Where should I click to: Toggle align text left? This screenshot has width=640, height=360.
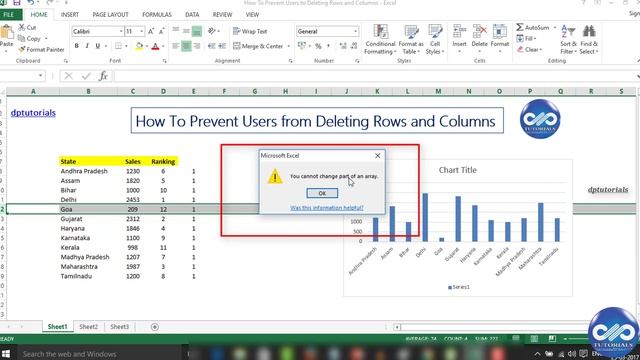pyautogui.click(x=176, y=46)
